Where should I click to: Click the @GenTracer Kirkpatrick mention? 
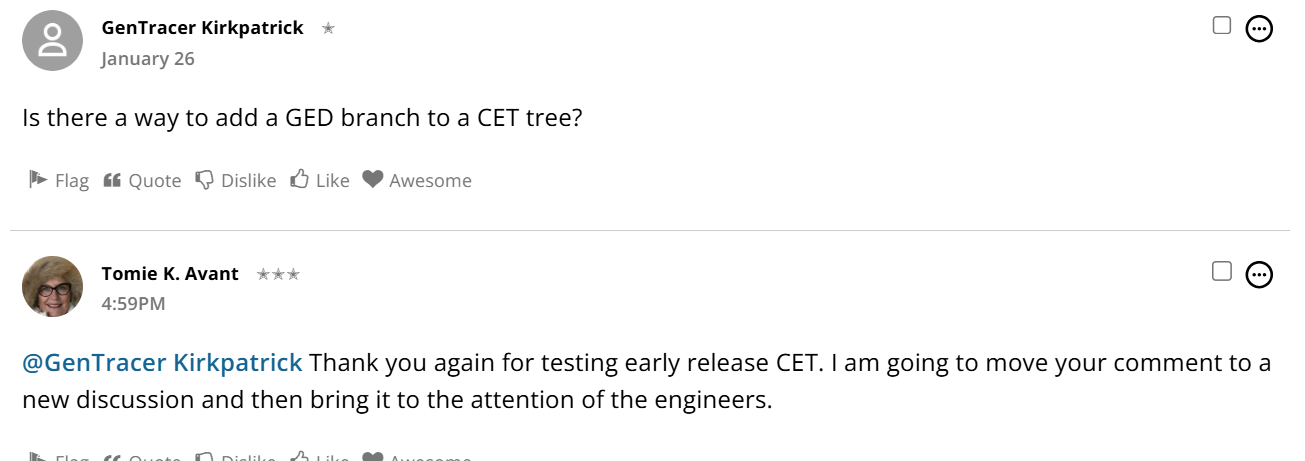click(x=162, y=362)
